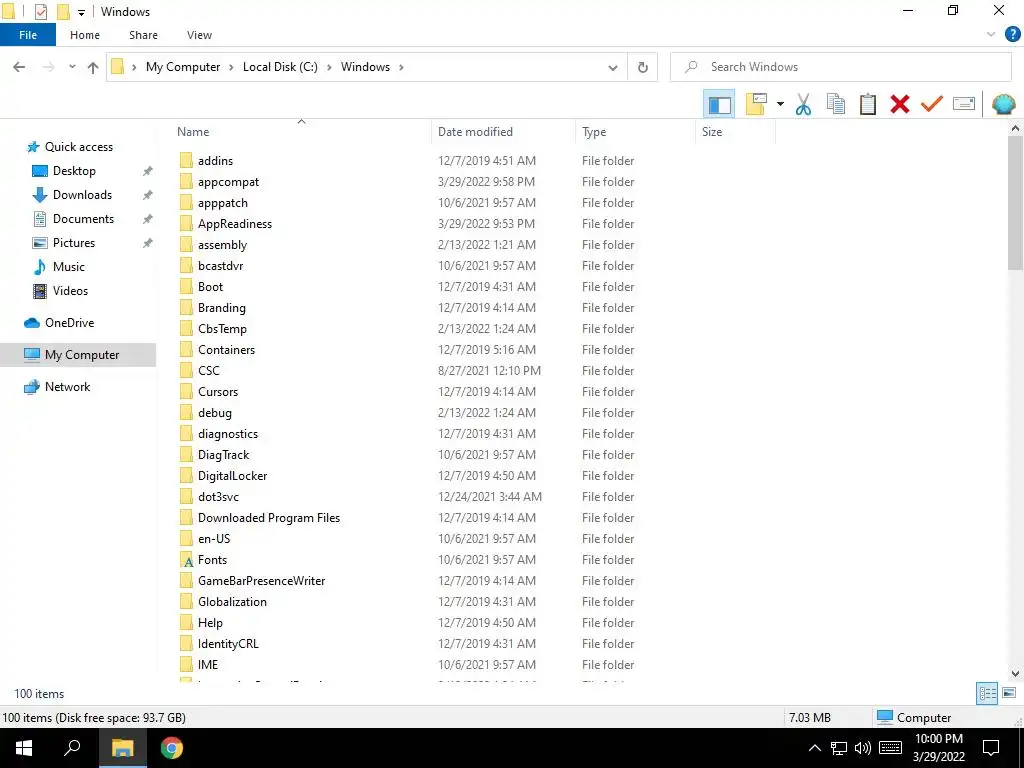This screenshot has height=768, width=1024.
Task: Open the recent locations dropdown
Action: coord(72,67)
